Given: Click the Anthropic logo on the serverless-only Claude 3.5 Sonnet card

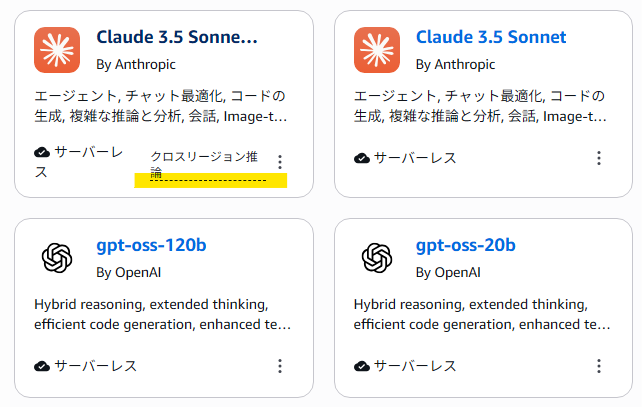Looking at the screenshot, I should (x=377, y=50).
